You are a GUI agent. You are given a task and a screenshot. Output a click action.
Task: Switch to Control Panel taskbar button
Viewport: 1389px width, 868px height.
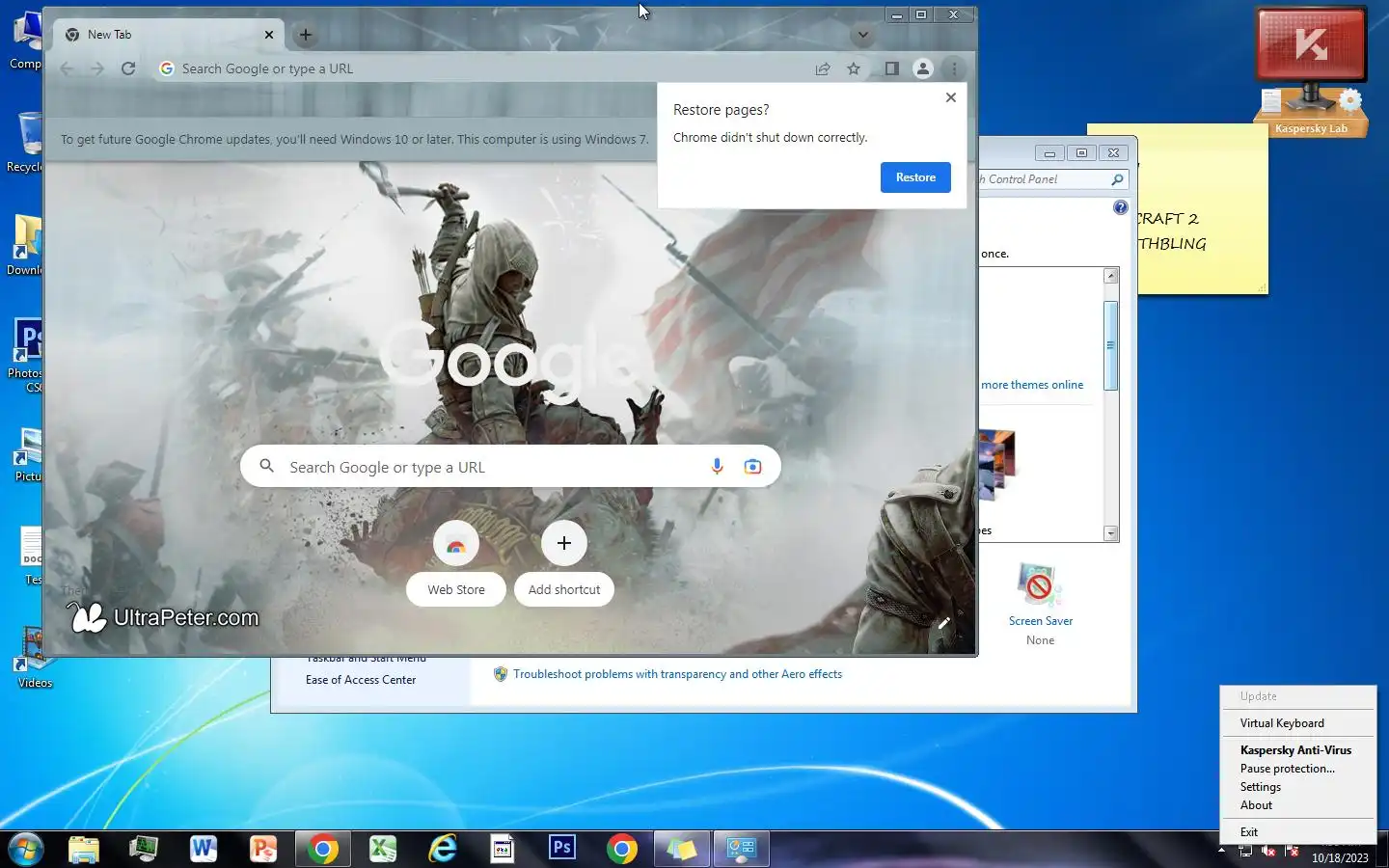click(x=742, y=849)
